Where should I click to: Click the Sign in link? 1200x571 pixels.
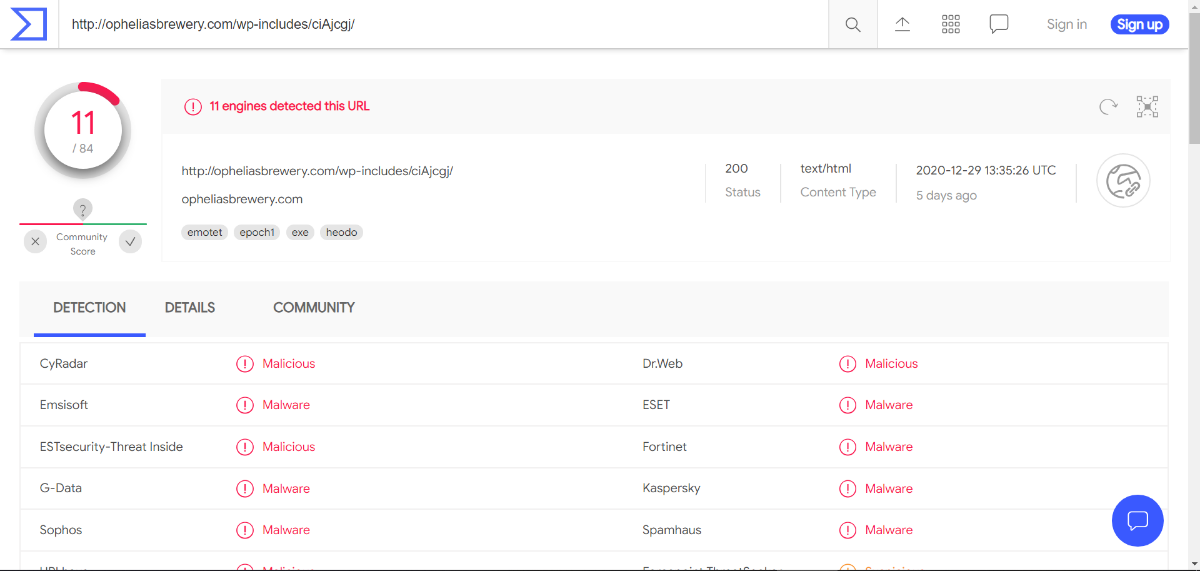(1066, 24)
